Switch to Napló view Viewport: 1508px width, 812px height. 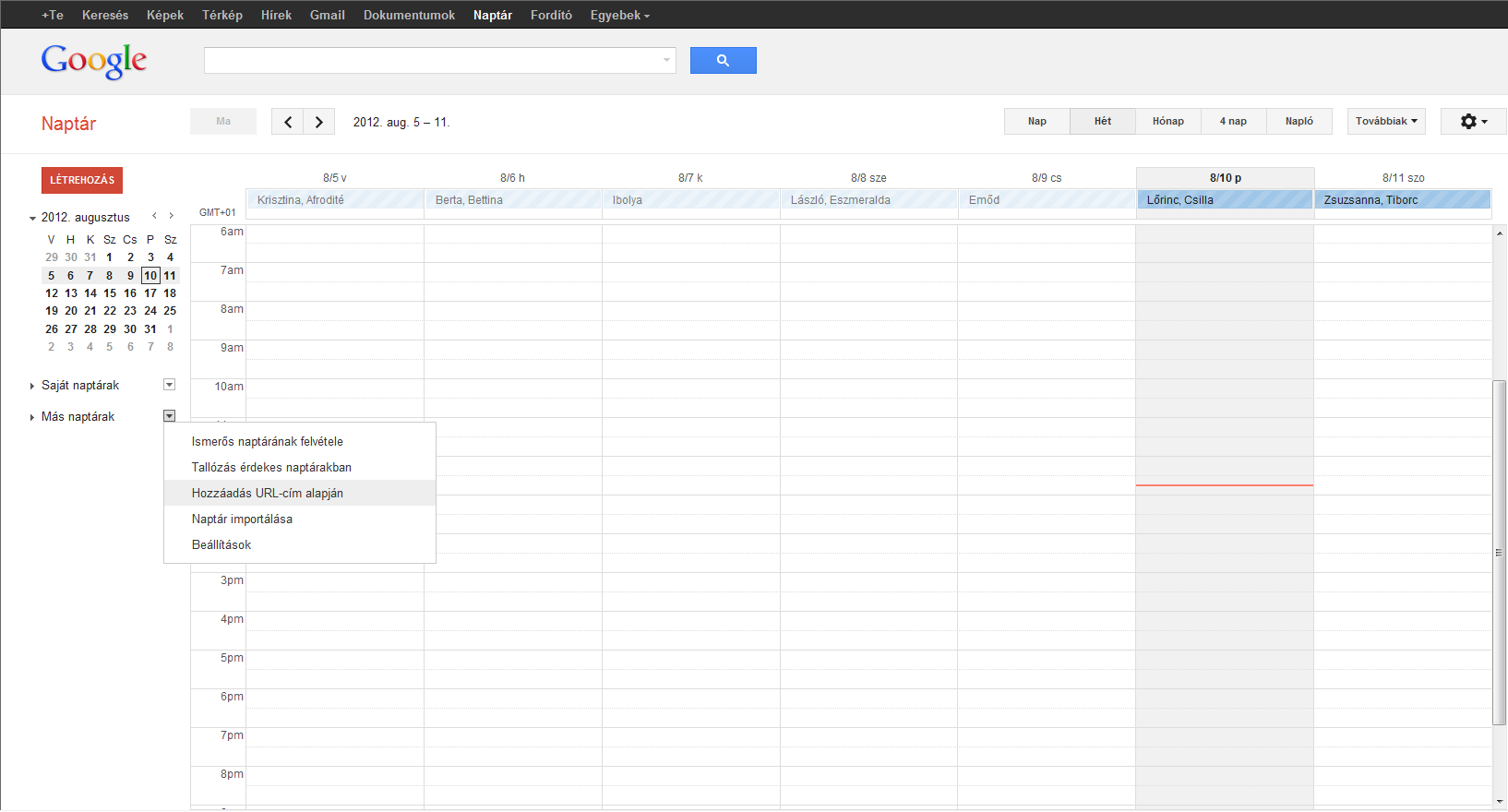click(x=1299, y=121)
